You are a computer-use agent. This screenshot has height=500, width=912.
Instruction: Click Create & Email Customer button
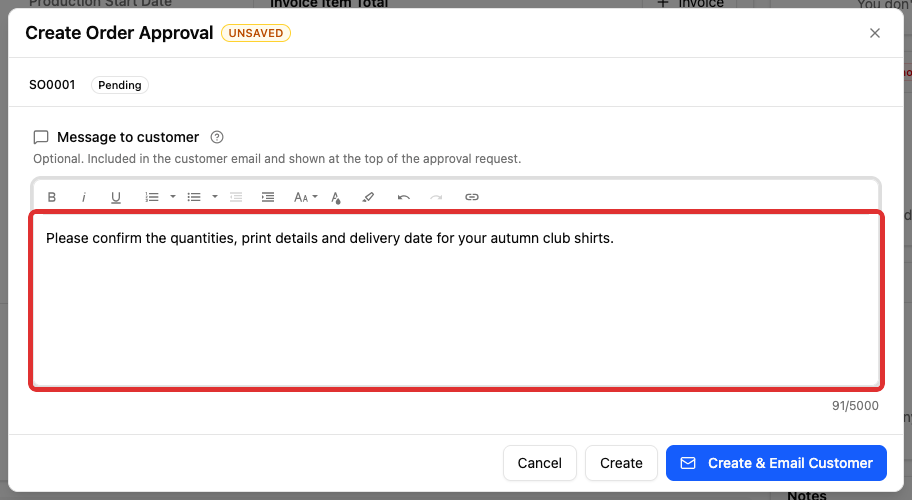(x=776, y=463)
